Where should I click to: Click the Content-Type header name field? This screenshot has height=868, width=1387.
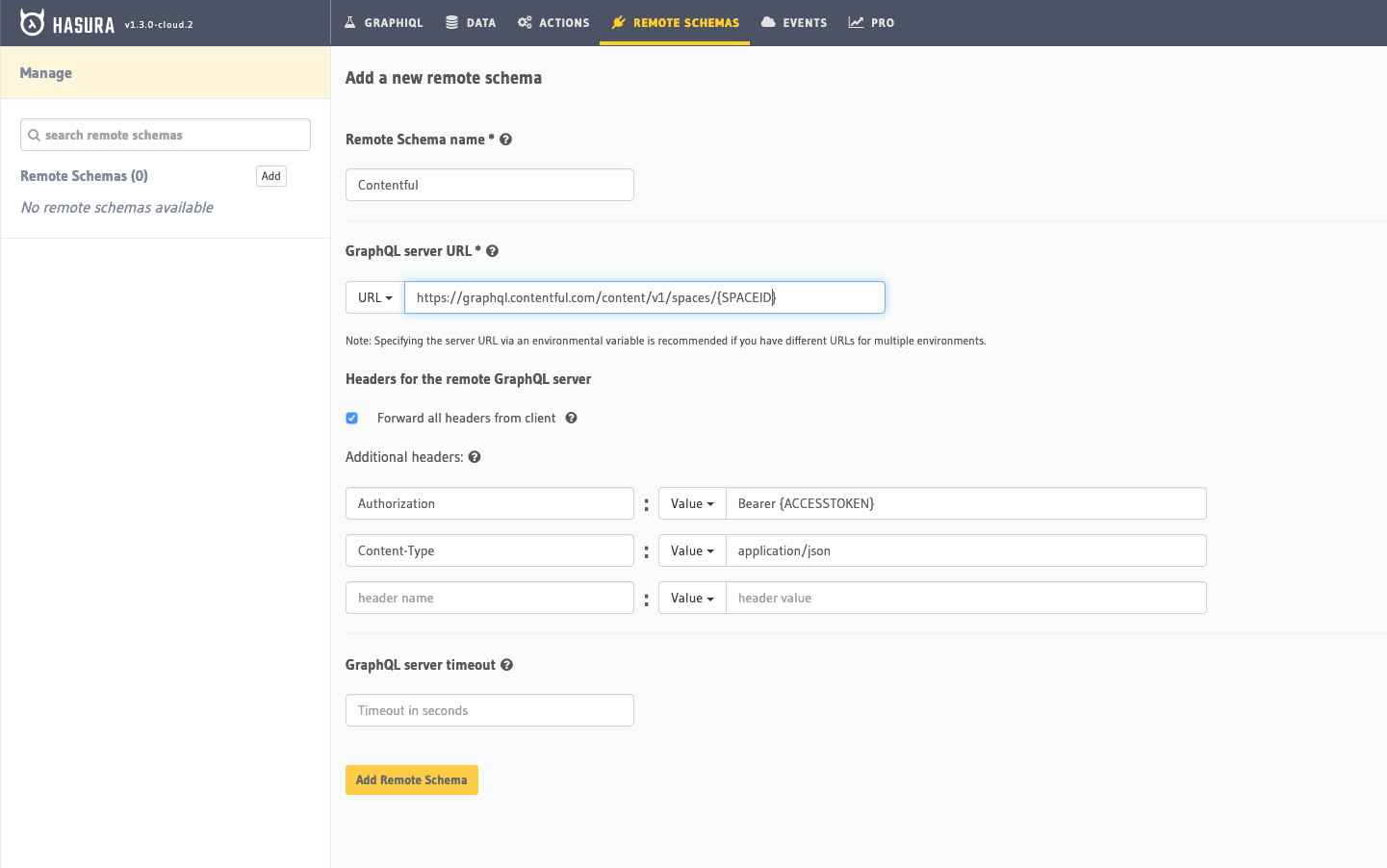coord(490,550)
